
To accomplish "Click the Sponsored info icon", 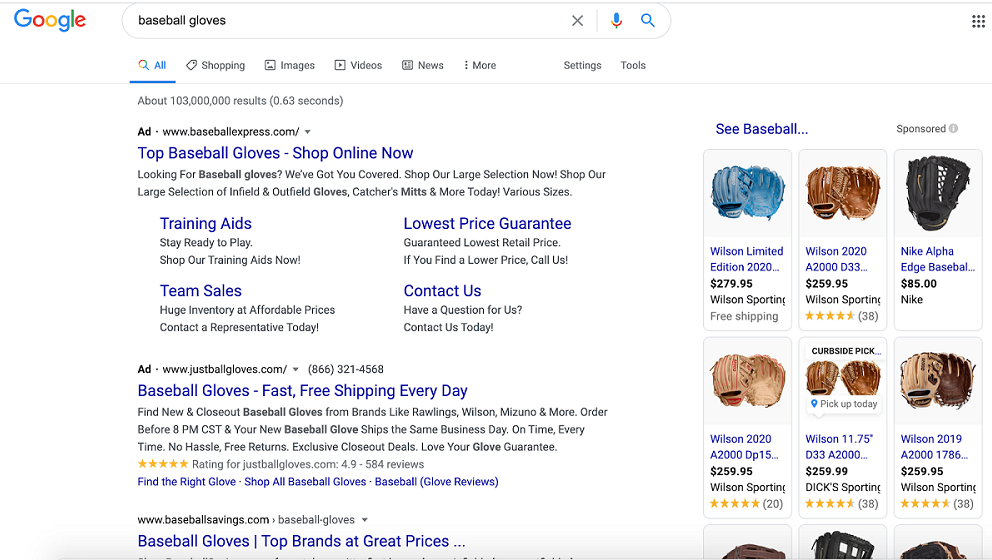I will pos(953,129).
